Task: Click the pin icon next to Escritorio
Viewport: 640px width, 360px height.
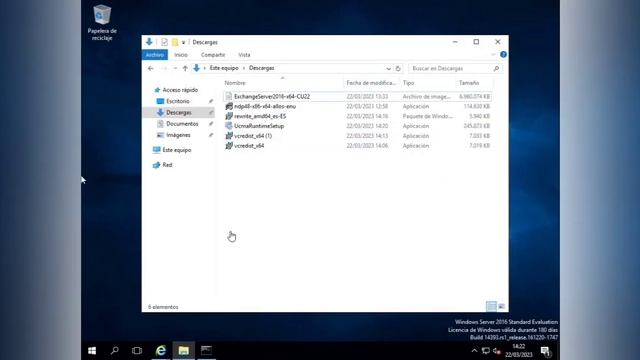Action: click(x=211, y=101)
